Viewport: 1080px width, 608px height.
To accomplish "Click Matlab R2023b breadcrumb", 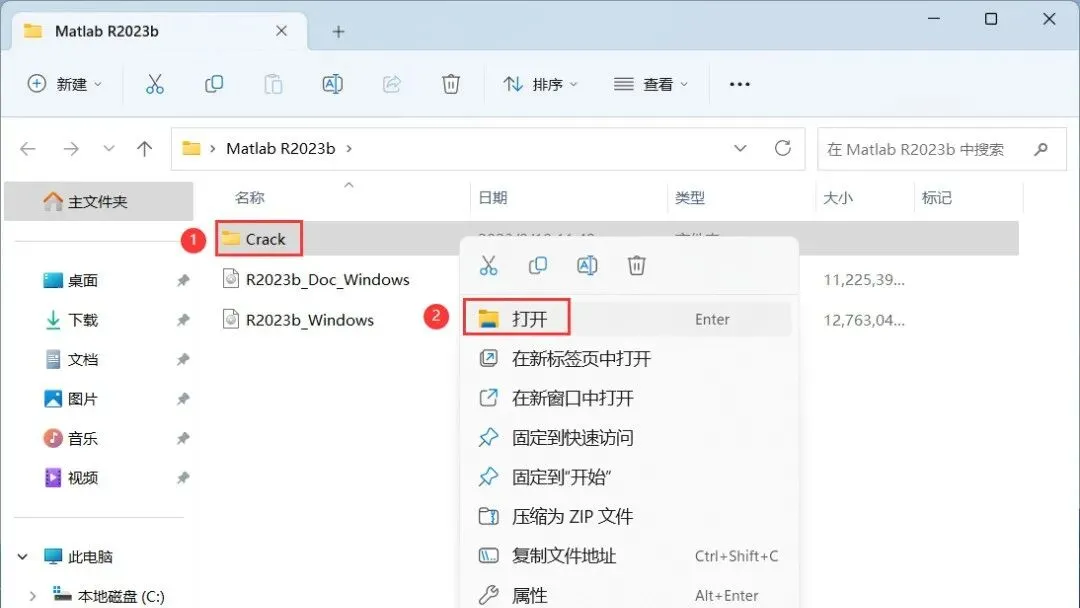I will [281, 149].
